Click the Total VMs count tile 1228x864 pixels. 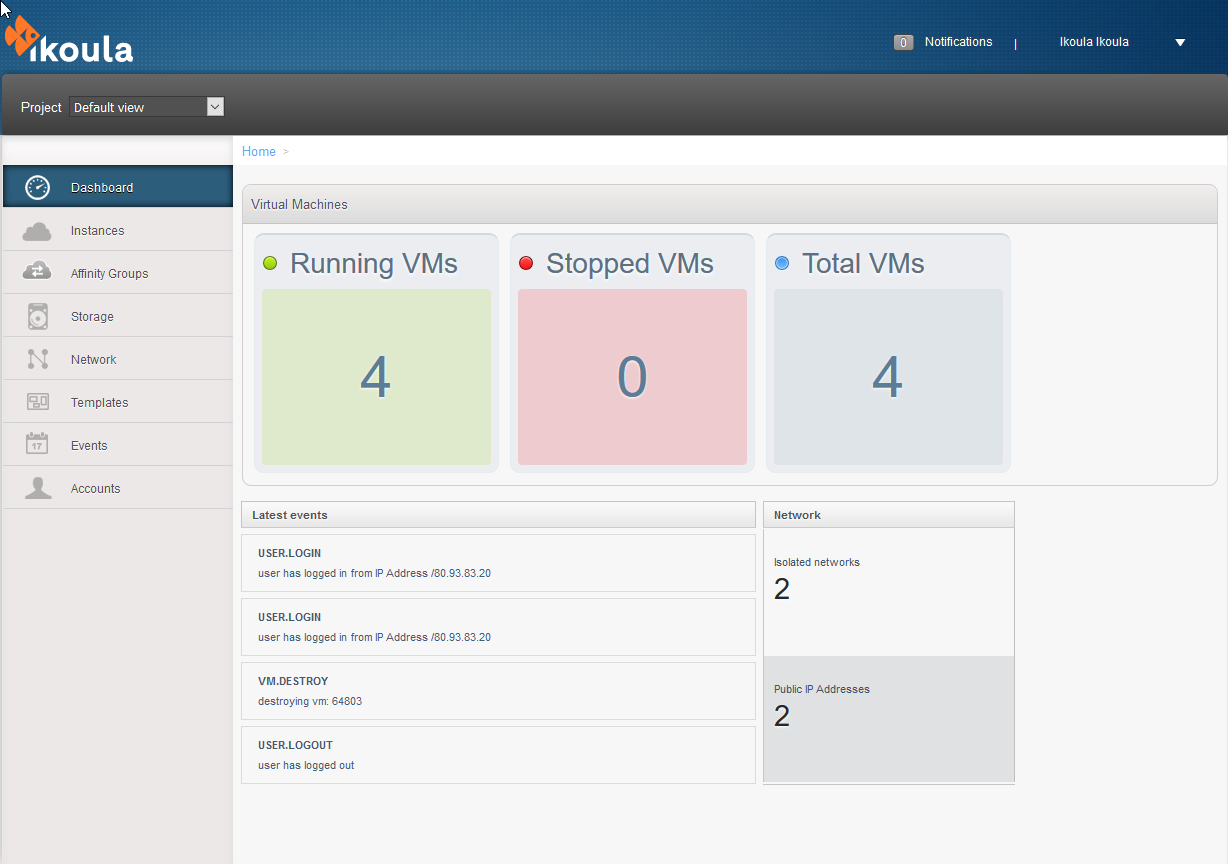[888, 377]
